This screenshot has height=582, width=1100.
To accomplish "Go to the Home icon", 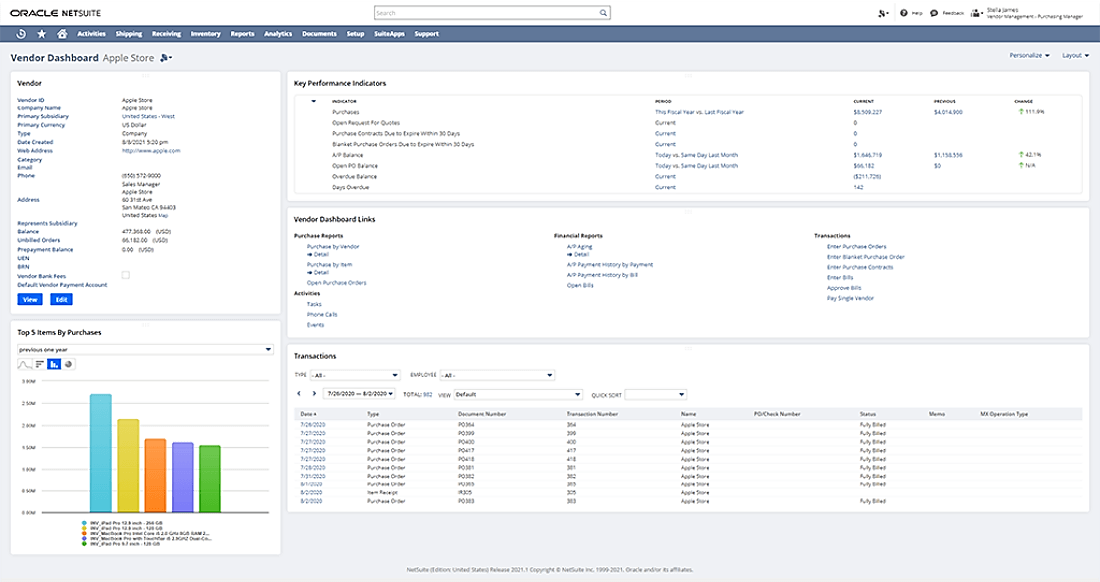I will coord(62,33).
